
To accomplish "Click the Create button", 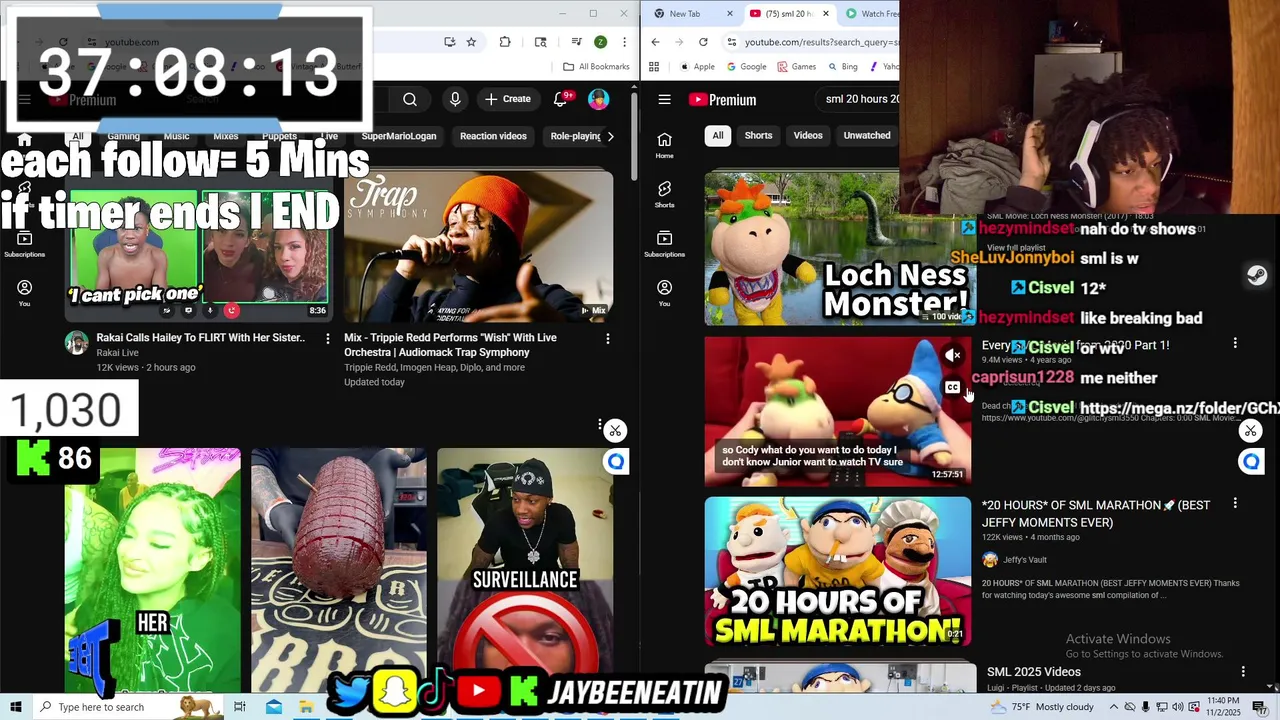I will [x=508, y=99].
